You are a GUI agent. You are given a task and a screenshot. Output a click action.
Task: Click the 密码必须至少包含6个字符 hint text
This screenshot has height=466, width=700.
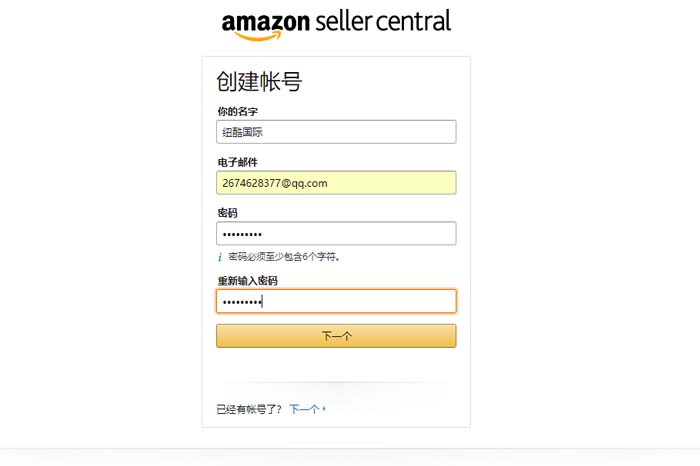point(285,257)
